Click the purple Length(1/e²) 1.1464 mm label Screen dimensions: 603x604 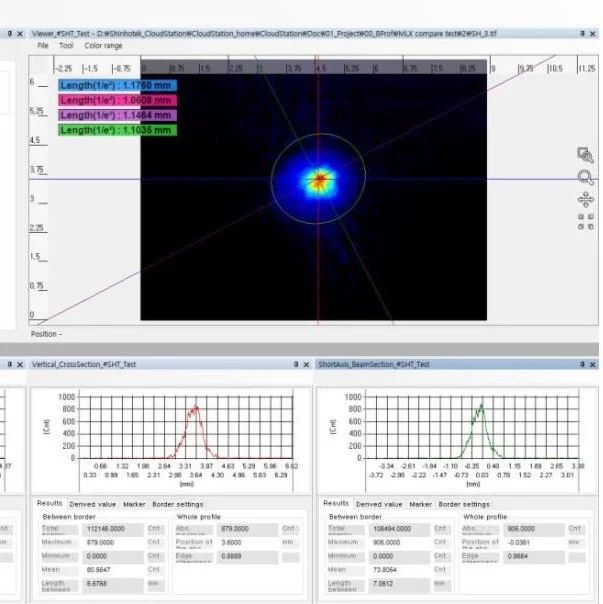pyautogui.click(x=118, y=115)
